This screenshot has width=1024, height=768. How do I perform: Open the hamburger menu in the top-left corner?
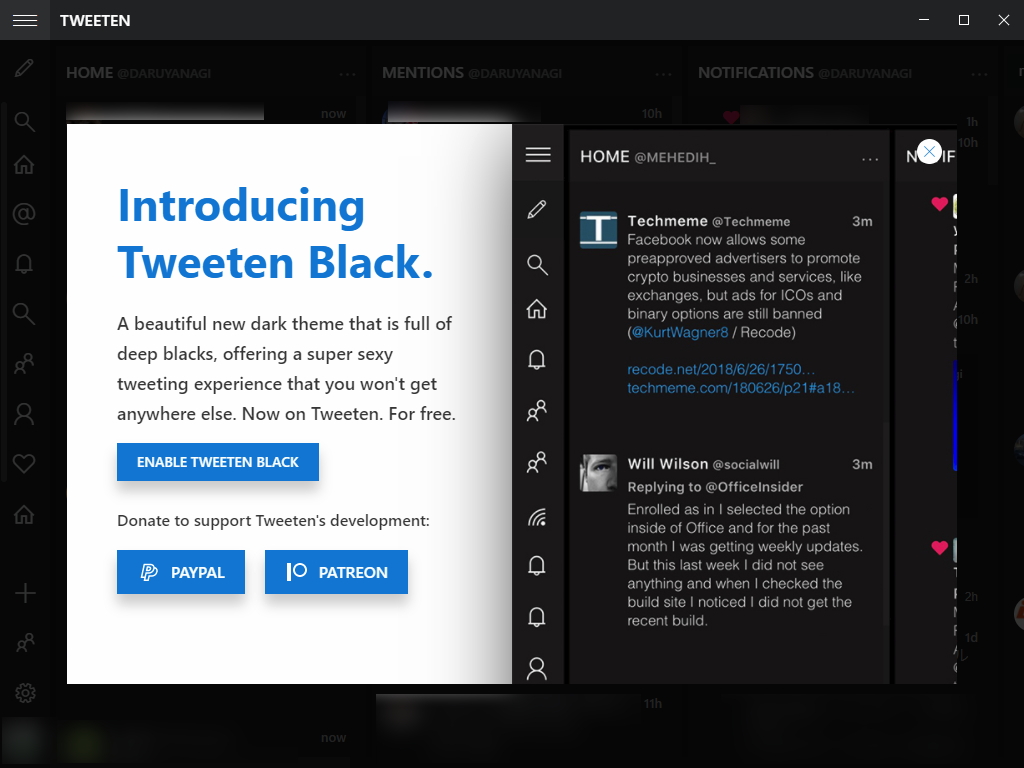[25, 20]
